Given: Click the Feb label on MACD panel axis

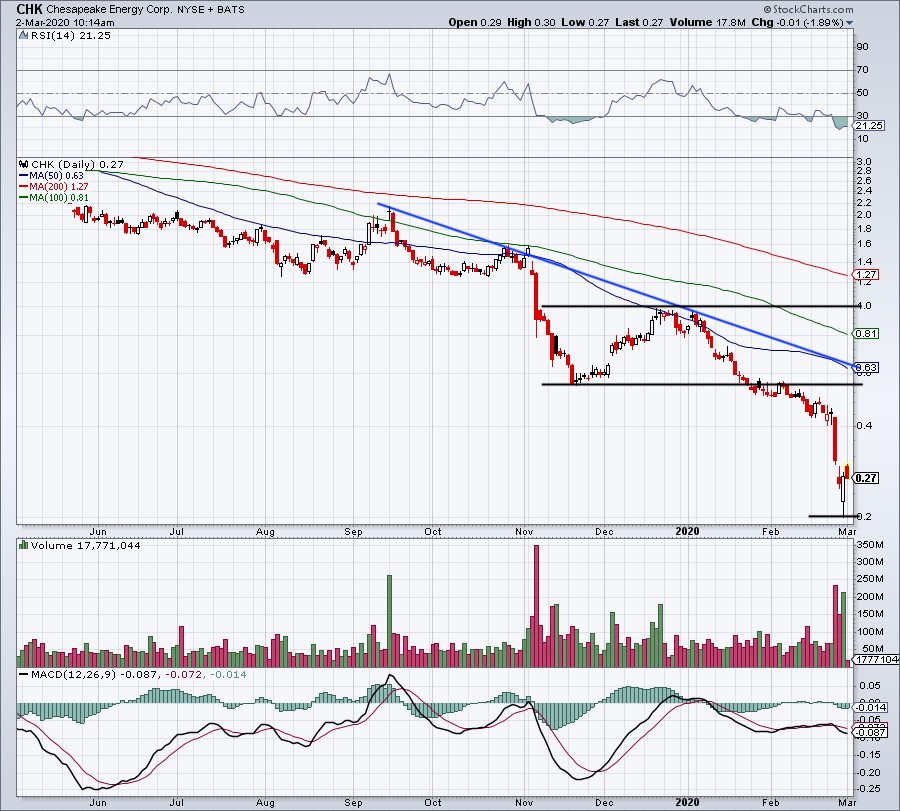Looking at the screenshot, I should click(x=770, y=802).
